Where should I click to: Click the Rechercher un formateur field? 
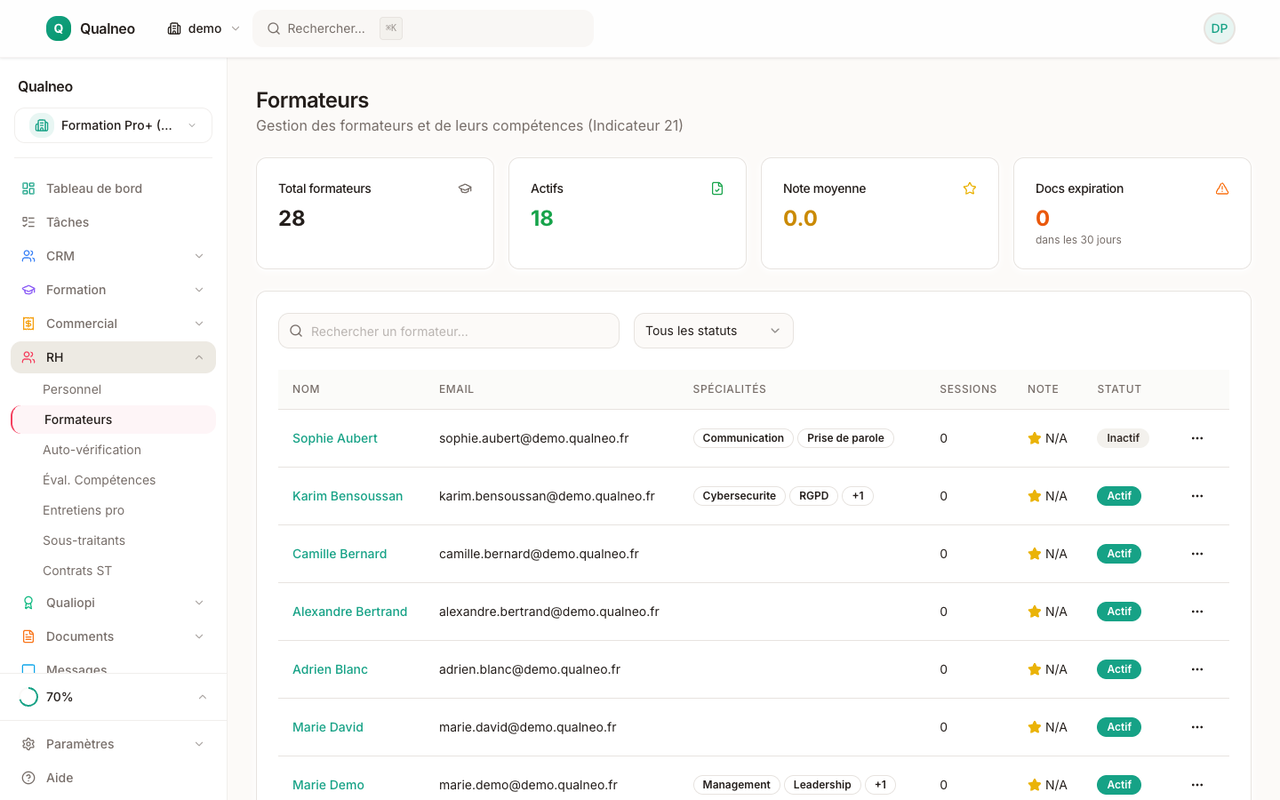pos(449,331)
